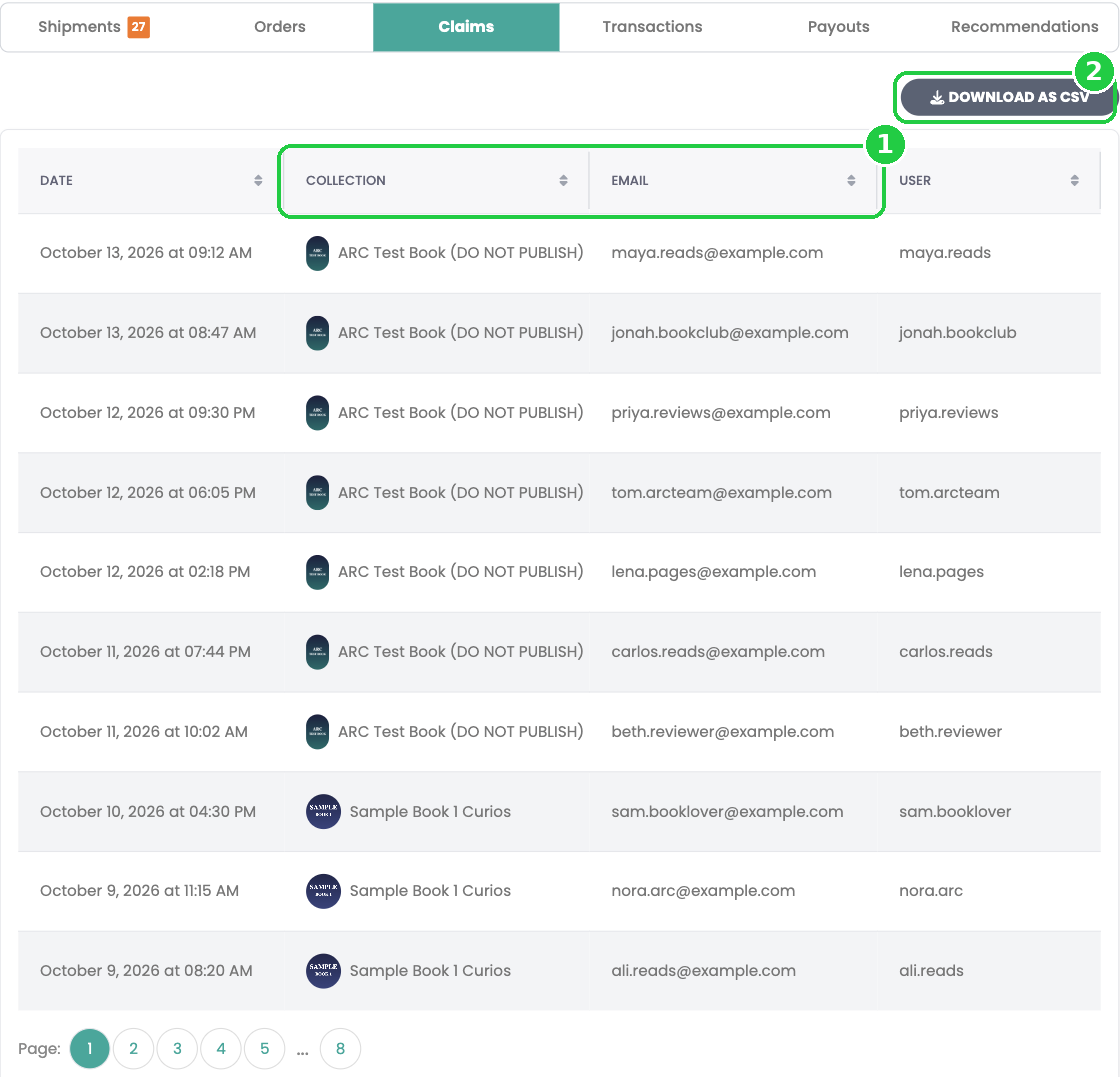The height and width of the screenshot is (1077, 1120).
Task: Click email jonah.bookclub@example.com
Action: [x=730, y=333]
